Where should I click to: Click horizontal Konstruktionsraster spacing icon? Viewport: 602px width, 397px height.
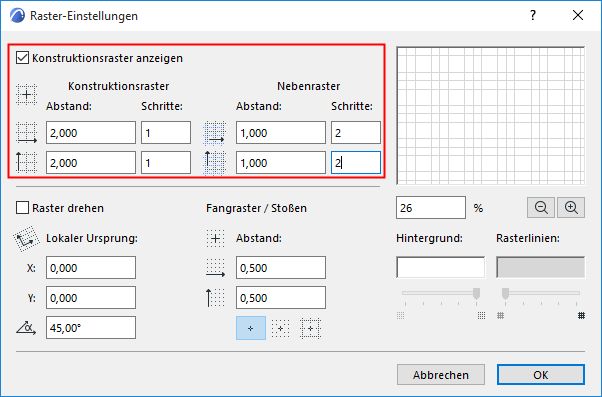(x=26, y=133)
